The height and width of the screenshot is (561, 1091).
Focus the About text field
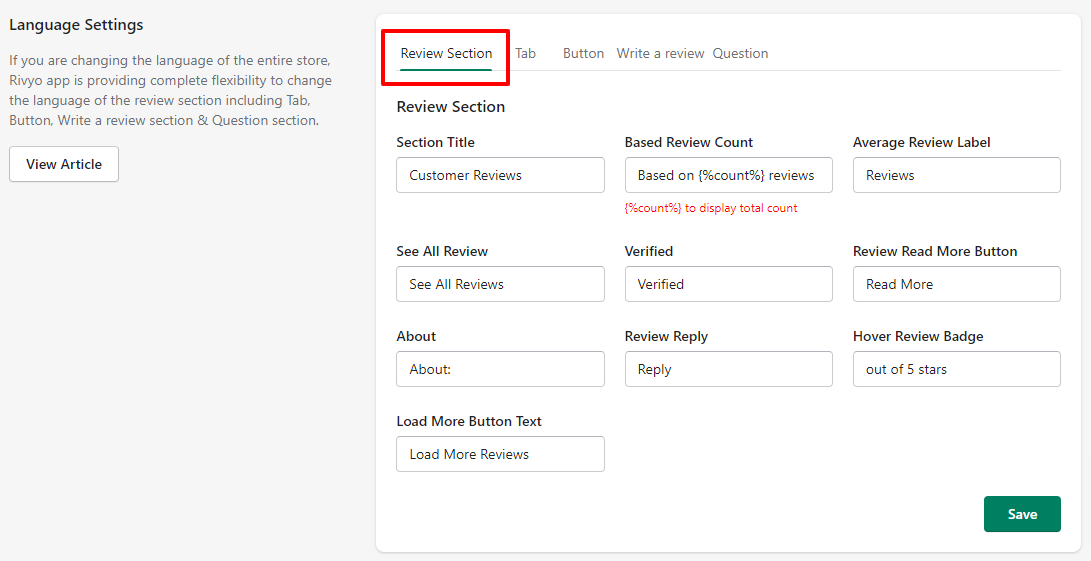click(500, 369)
